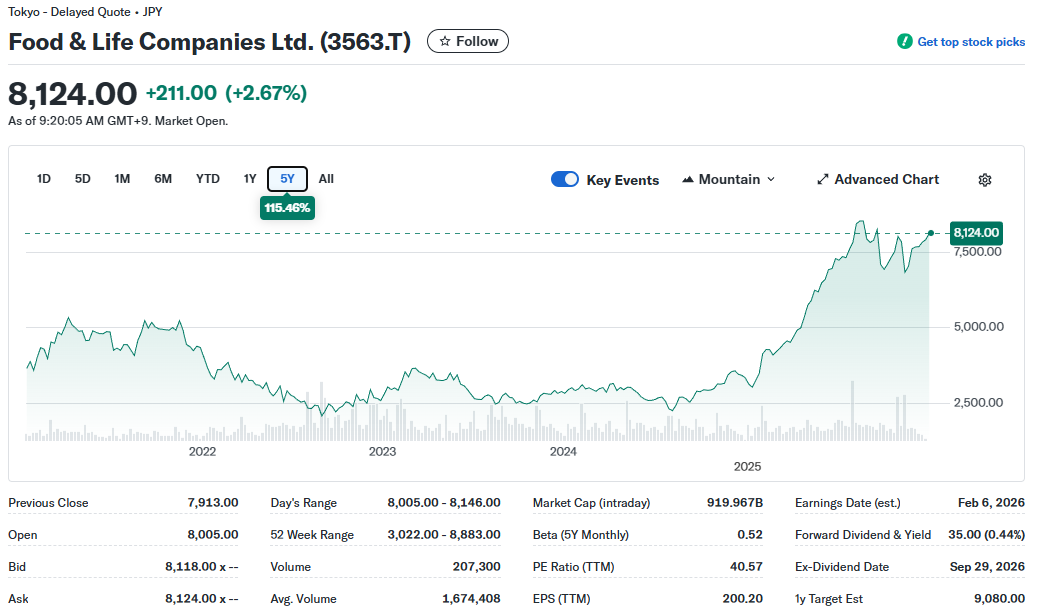Open the chart settings gear icon
Viewport: 1042px width, 615px height.
pos(985,180)
